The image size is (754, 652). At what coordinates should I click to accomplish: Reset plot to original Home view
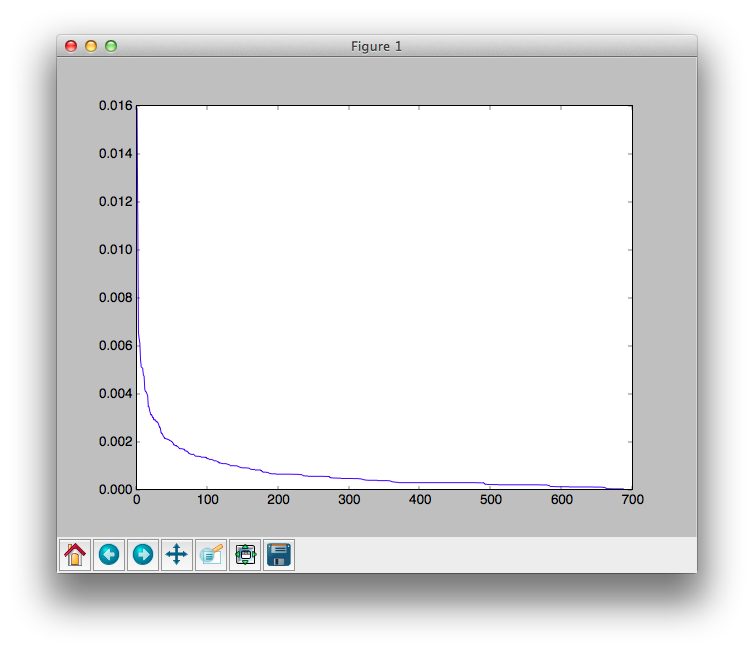[75, 555]
